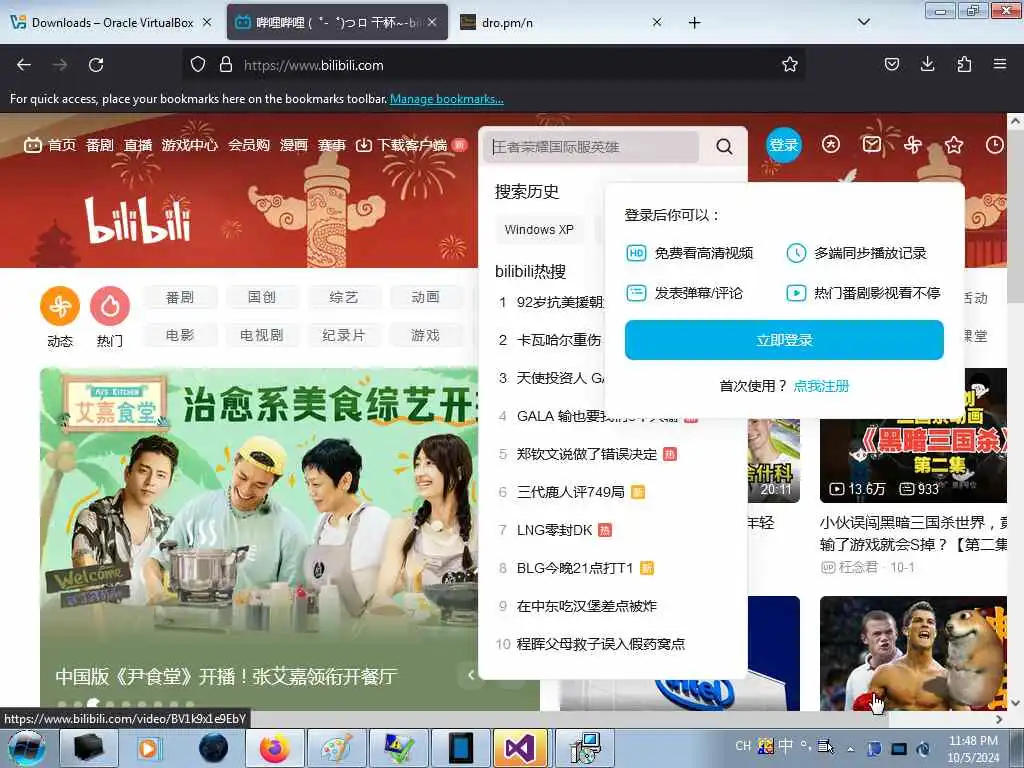Screen dimensions: 1024x768
Task: Click the bilibili search magnifier icon
Action: [724, 146]
